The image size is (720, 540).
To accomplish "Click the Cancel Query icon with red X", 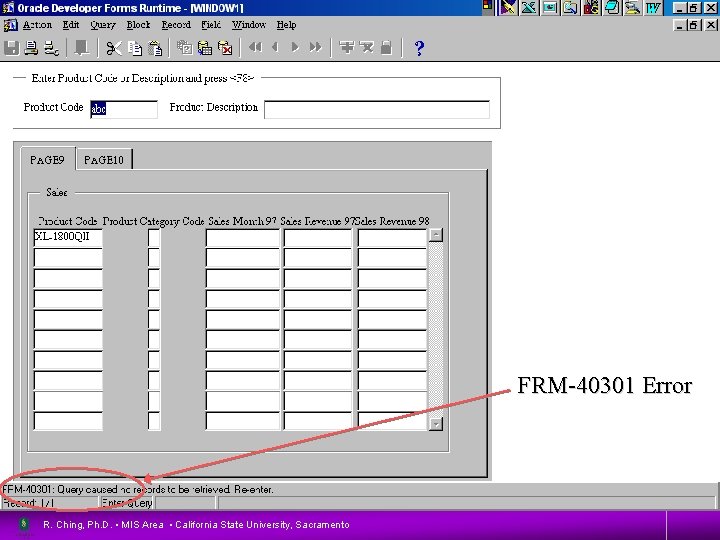I will tap(225, 48).
